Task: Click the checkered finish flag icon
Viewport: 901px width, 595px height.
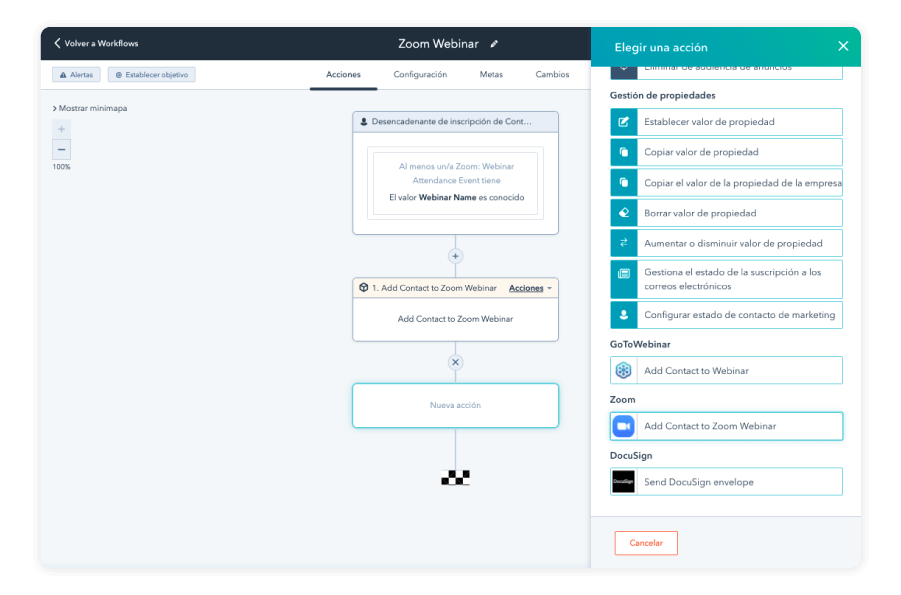Action: point(455,478)
